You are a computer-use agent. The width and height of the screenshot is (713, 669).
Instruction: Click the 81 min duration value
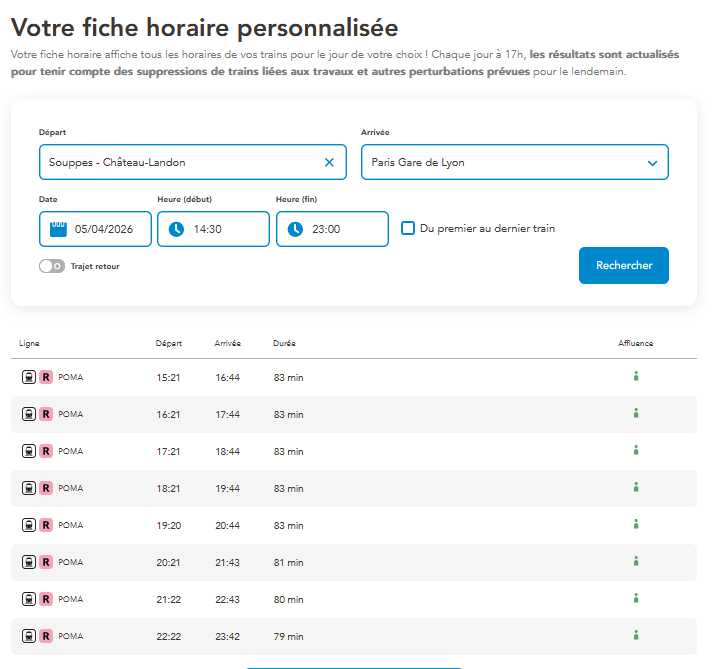point(288,563)
